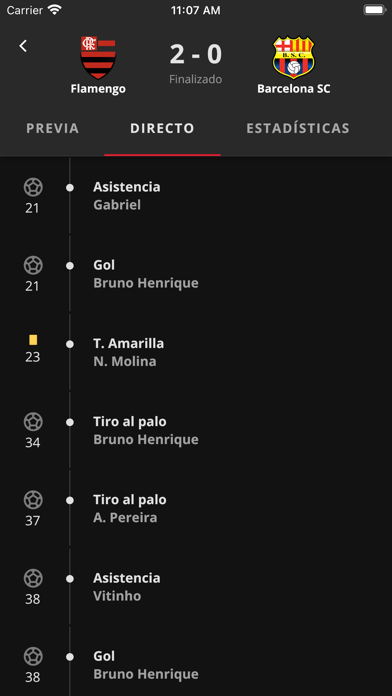Tap the ball icon for the minute 38 goal
392x696 pixels.
[33, 656]
